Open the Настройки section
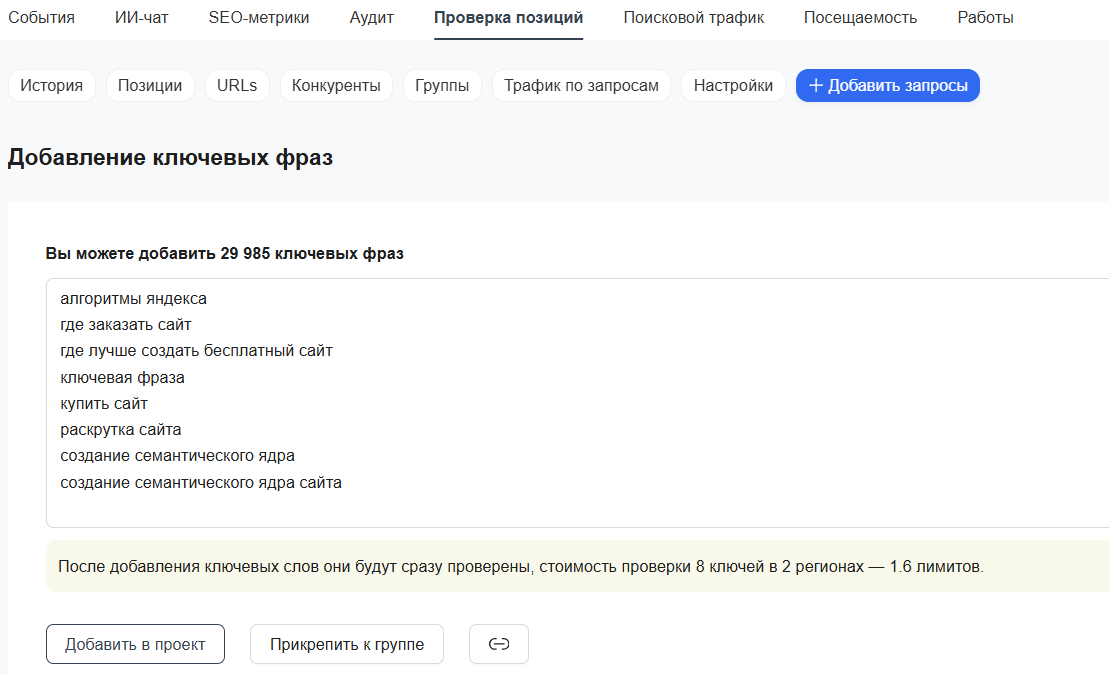The height and width of the screenshot is (675, 1109). 733,86
